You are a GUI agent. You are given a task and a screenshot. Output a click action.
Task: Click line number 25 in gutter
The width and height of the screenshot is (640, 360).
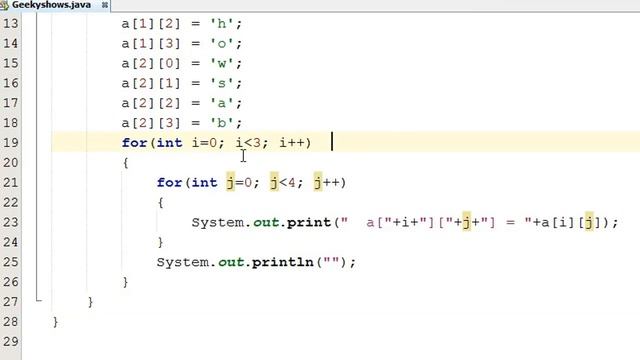(11, 262)
